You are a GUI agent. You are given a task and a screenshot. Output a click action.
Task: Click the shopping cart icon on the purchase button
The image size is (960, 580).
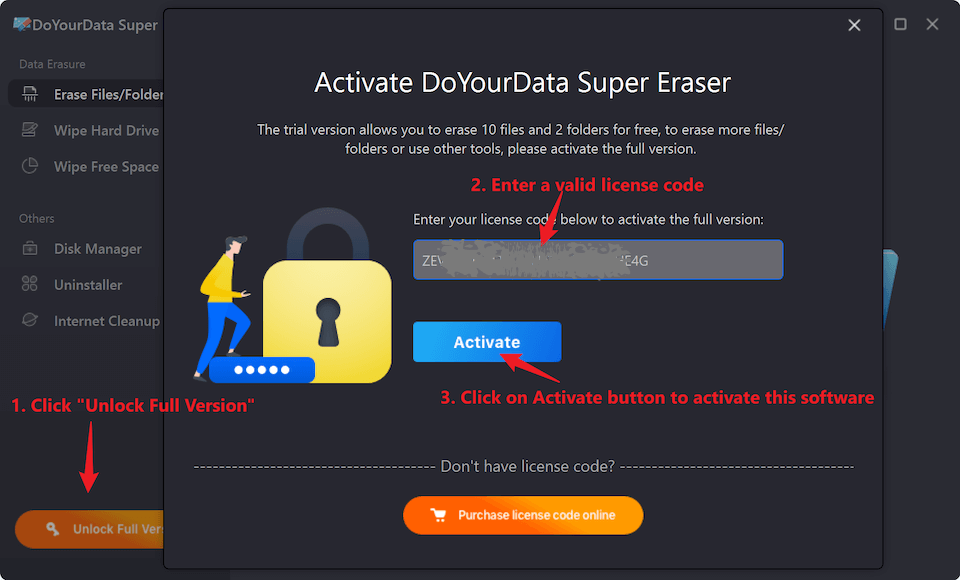pos(438,516)
